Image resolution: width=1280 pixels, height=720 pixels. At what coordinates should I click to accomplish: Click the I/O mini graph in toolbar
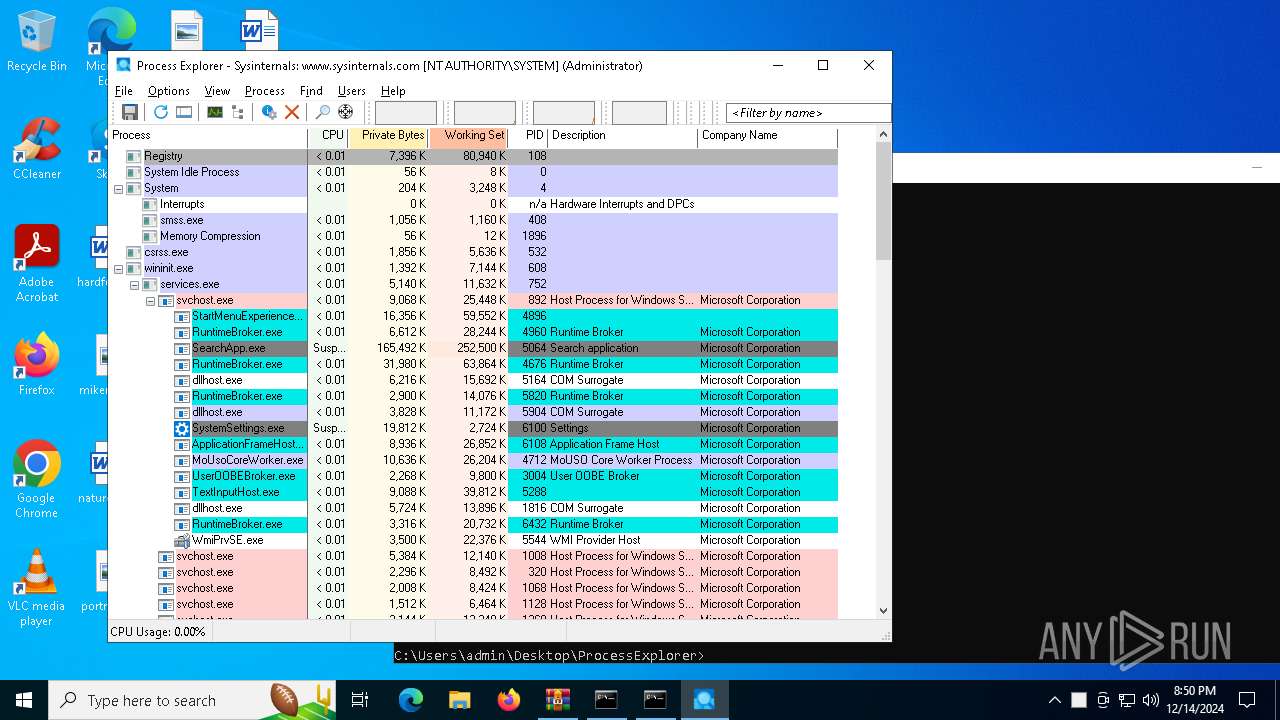(563, 113)
